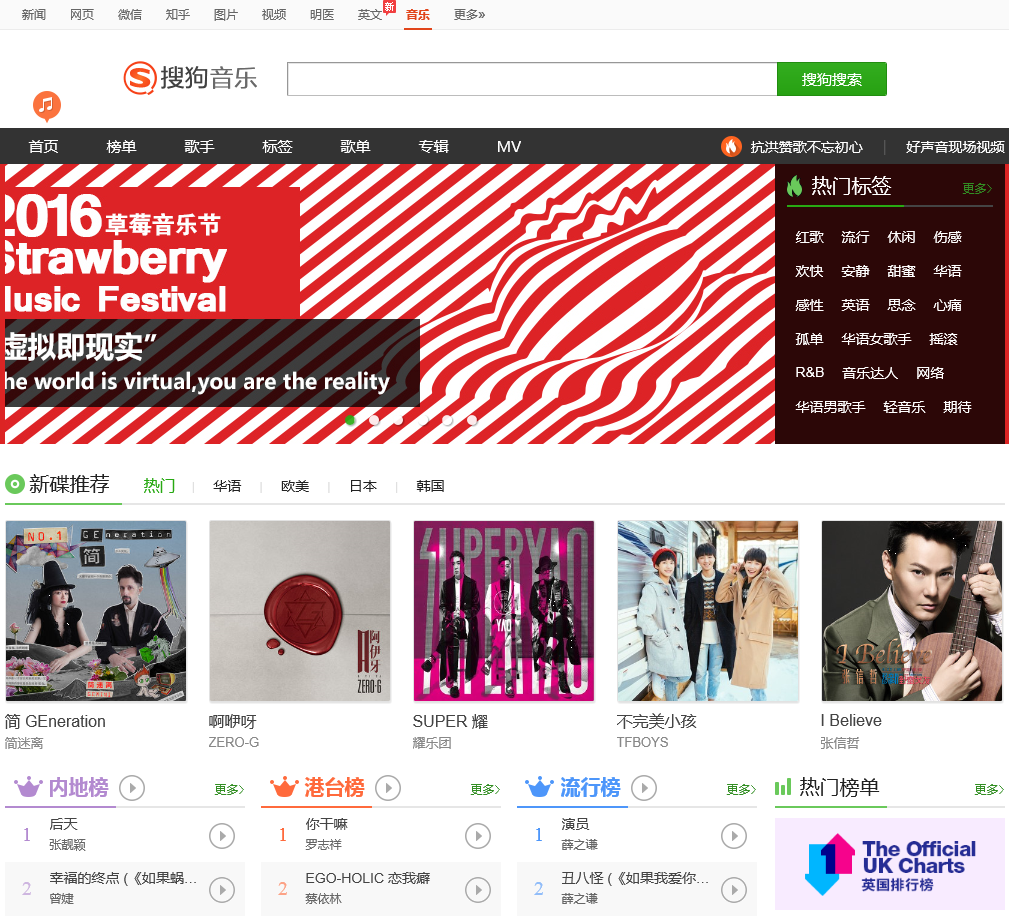
Task: Open the I Believe album cover
Action: pos(912,611)
